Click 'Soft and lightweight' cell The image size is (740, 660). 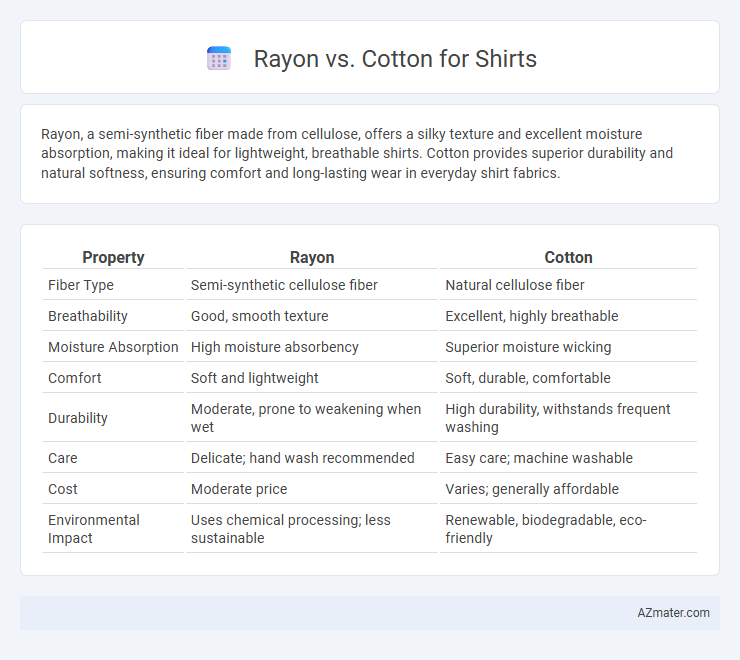point(255,378)
